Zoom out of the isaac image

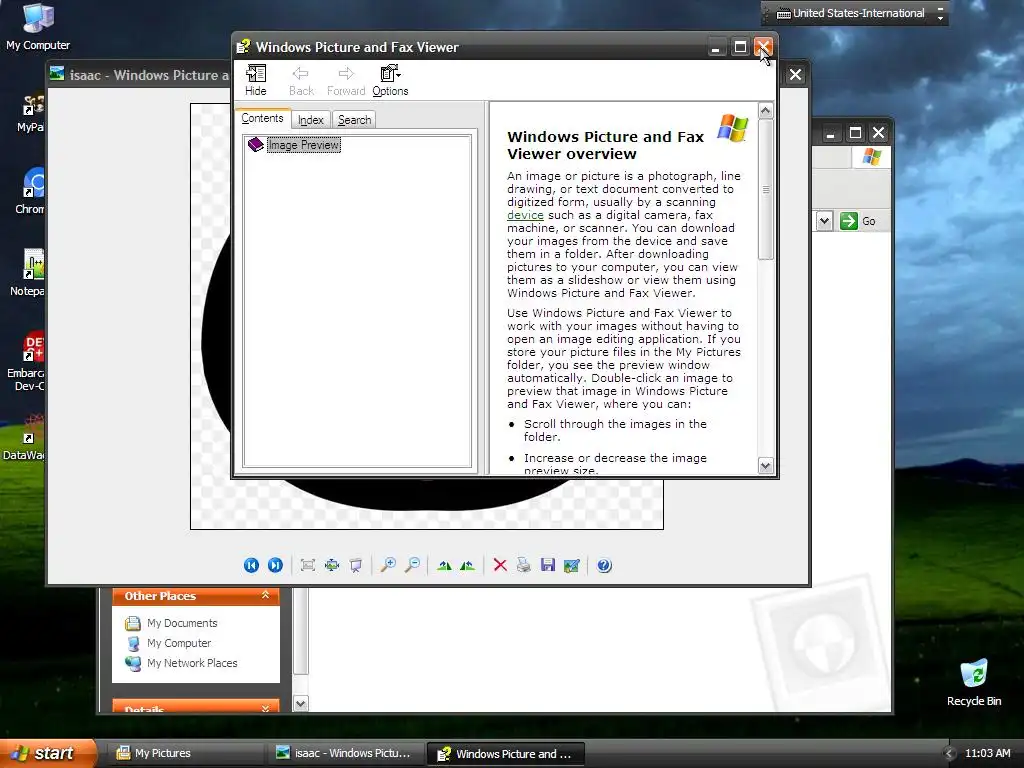(412, 566)
